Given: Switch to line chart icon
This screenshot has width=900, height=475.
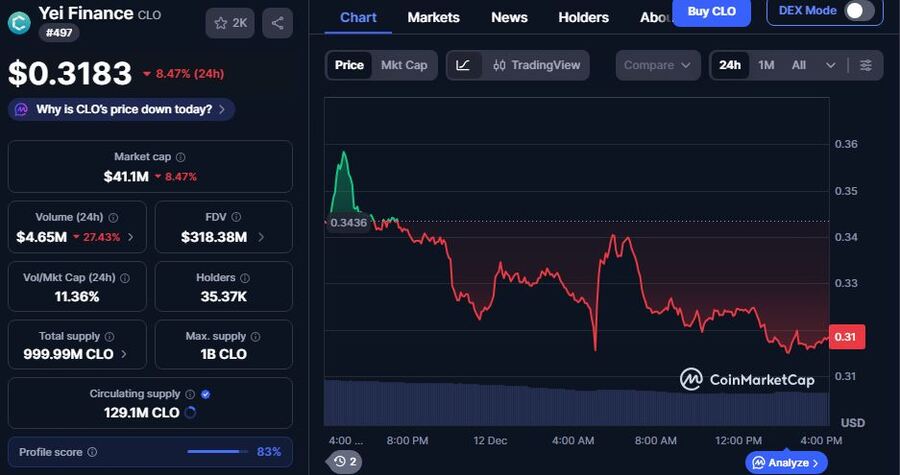Looking at the screenshot, I should 463,65.
